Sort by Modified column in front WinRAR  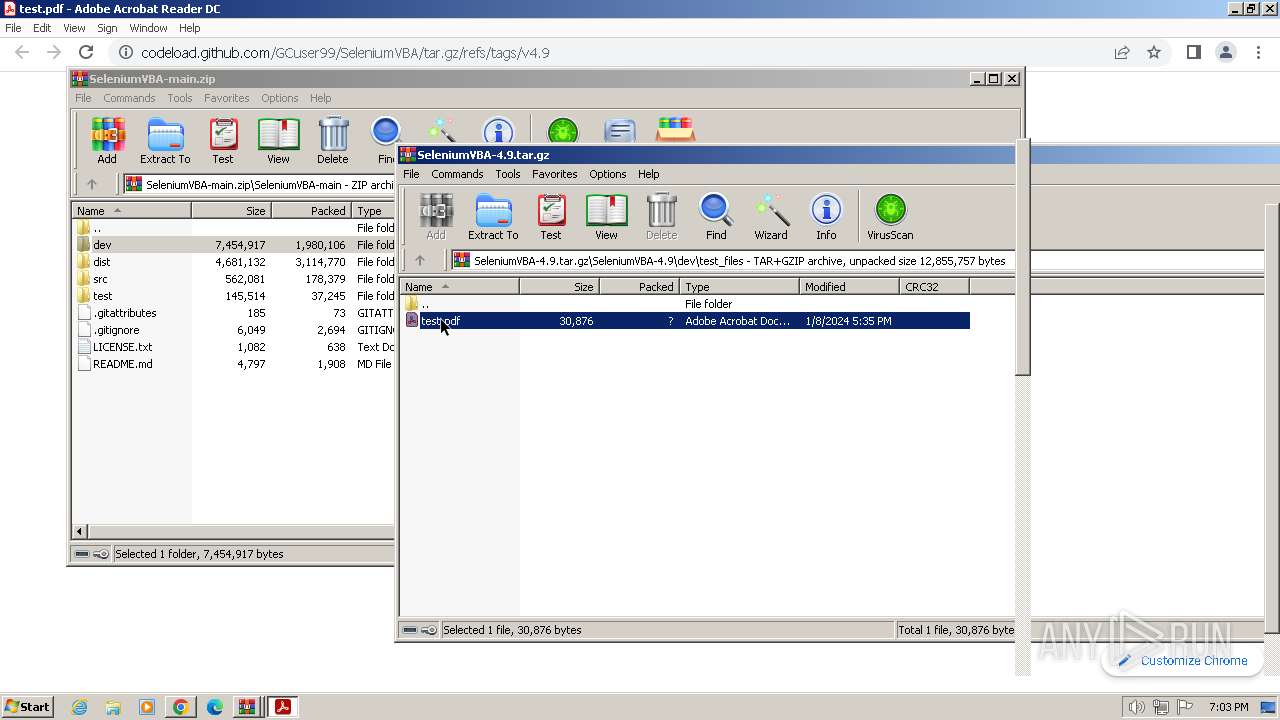[850, 287]
